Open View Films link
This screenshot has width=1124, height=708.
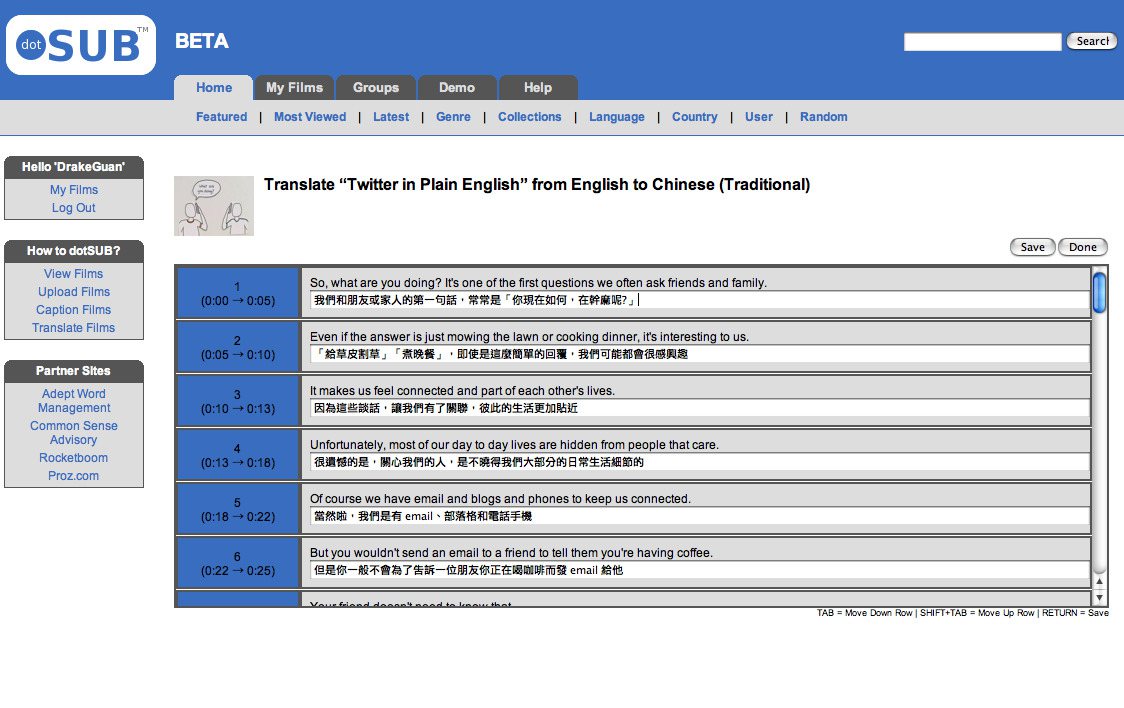click(73, 274)
